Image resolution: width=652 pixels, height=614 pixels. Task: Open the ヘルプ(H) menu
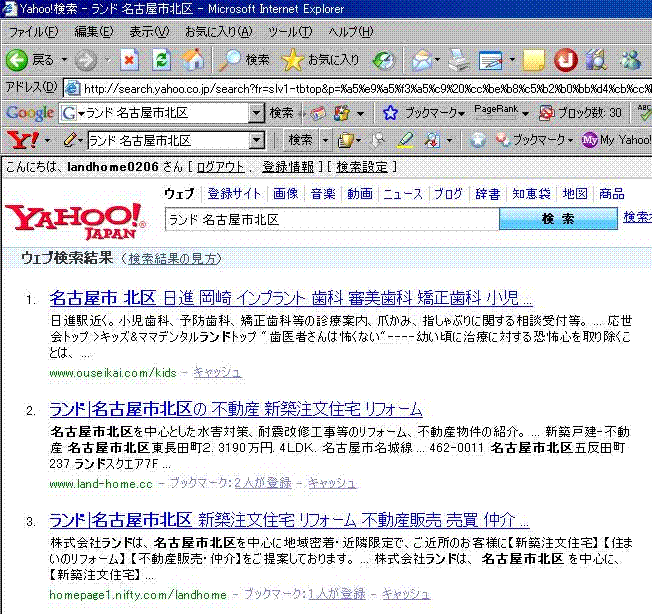[x=351, y=32]
